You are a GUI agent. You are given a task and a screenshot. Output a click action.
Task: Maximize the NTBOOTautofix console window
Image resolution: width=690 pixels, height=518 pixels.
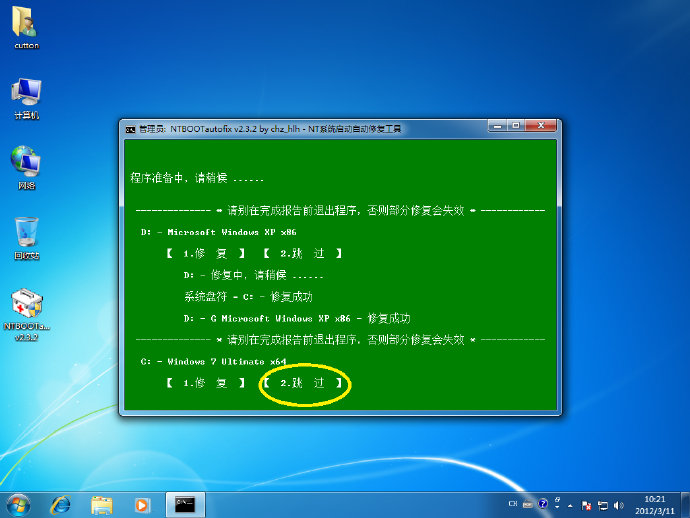pyautogui.click(x=516, y=126)
